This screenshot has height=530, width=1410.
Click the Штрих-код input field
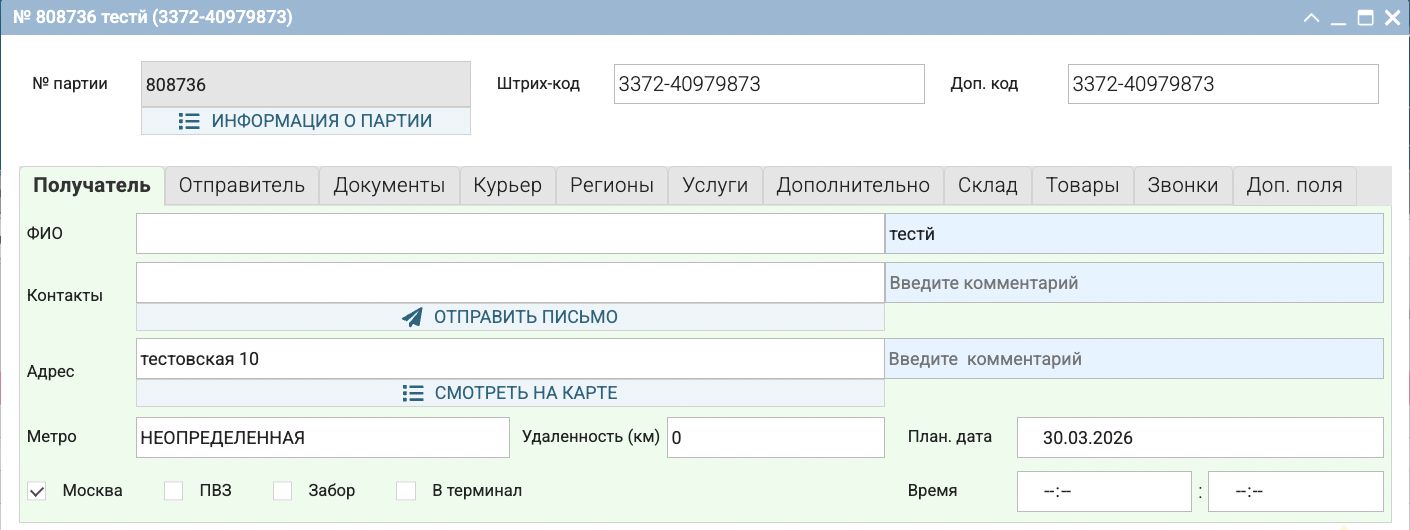pyautogui.click(x=769, y=84)
